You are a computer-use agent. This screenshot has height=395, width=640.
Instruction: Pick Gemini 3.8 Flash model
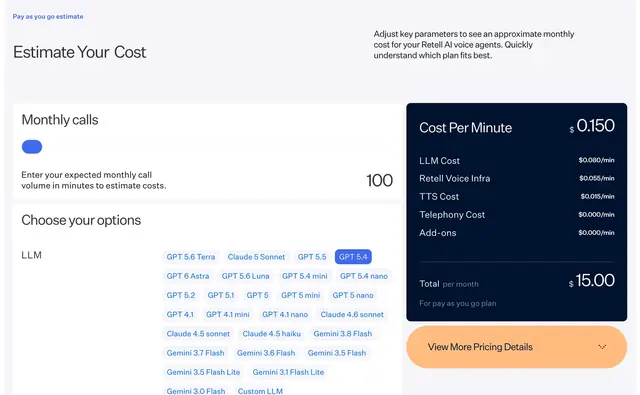342,333
